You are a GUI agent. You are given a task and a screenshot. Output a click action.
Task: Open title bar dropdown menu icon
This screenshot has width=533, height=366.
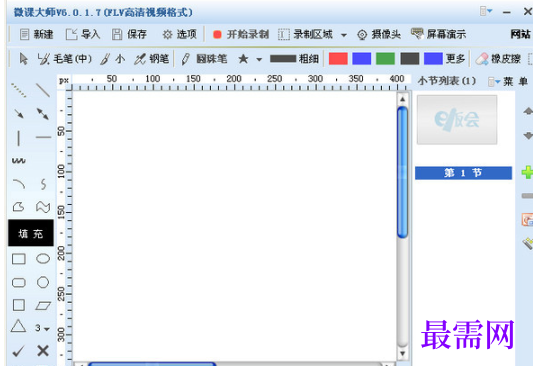[x=486, y=11]
